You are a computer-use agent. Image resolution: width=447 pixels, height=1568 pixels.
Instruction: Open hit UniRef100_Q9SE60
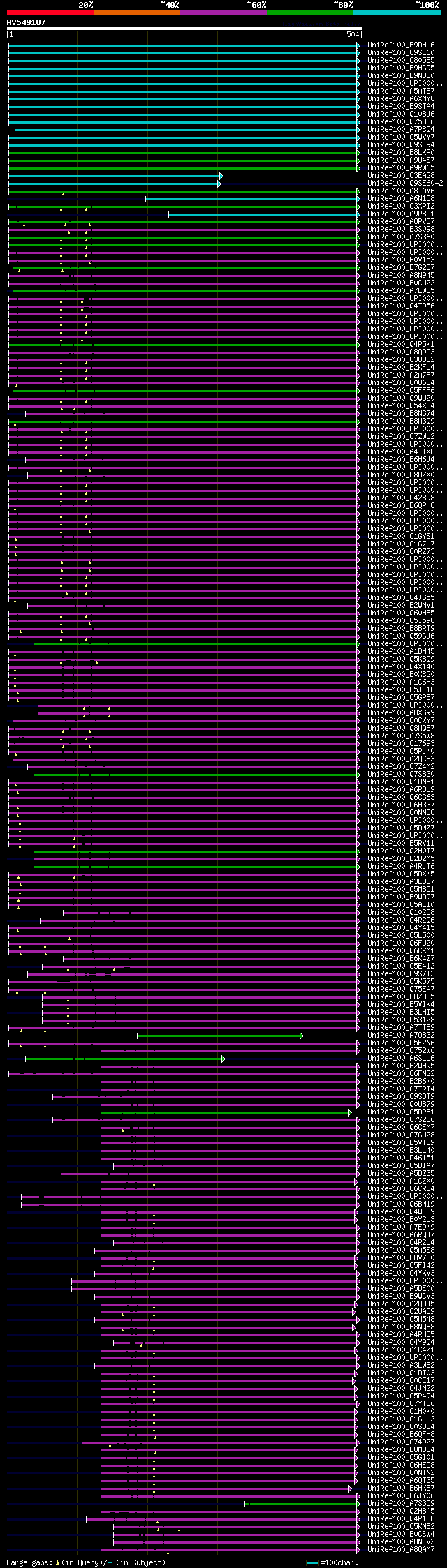coord(401,52)
